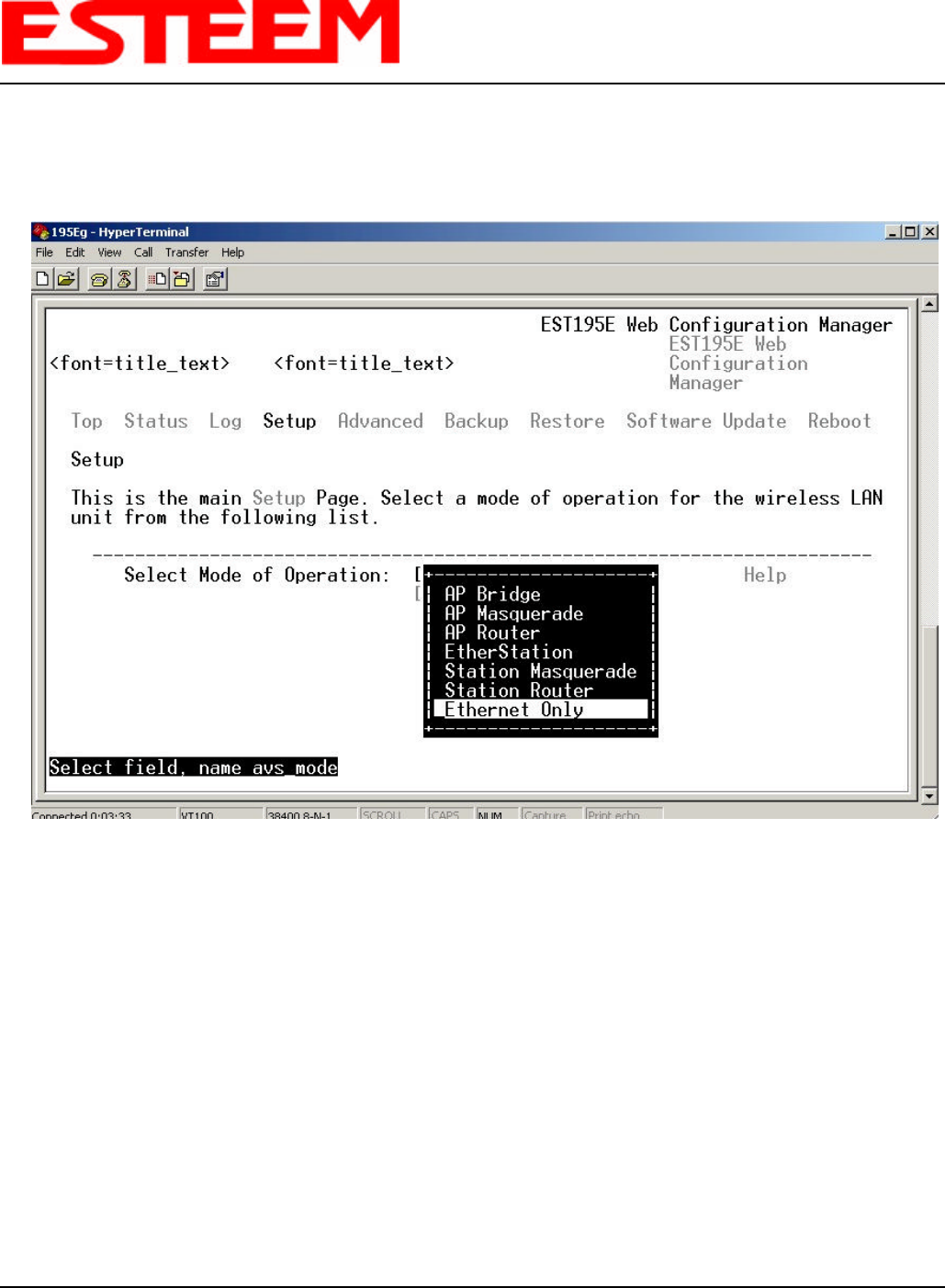Click the HyperTerminal title bar app icon

click(x=40, y=232)
